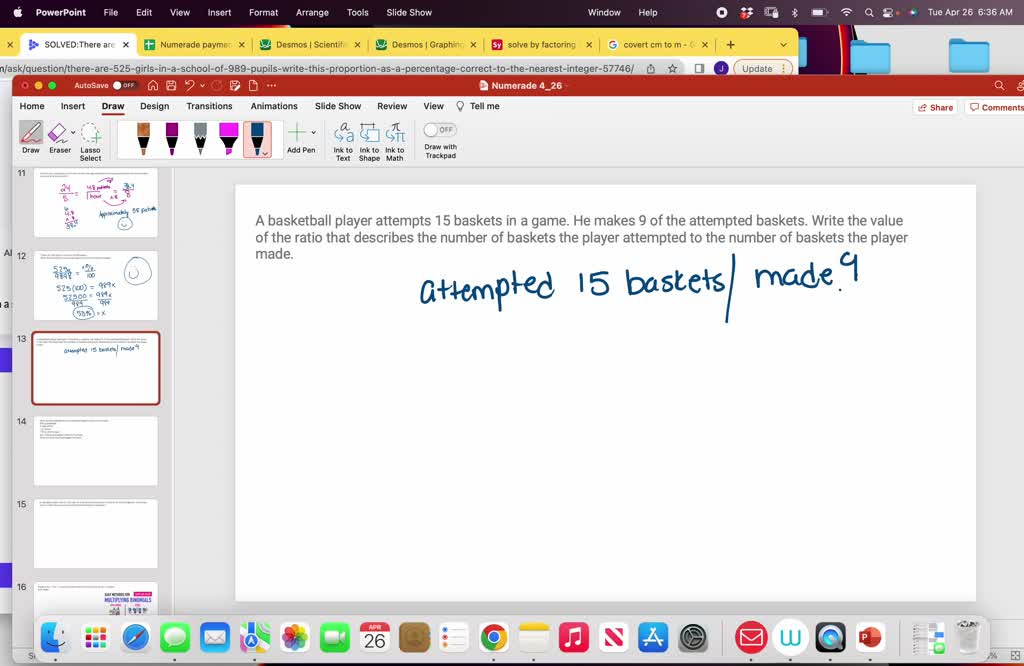Viewport: 1024px width, 666px height.
Task: Open the Ink to Math tool
Action: pyautogui.click(x=395, y=134)
